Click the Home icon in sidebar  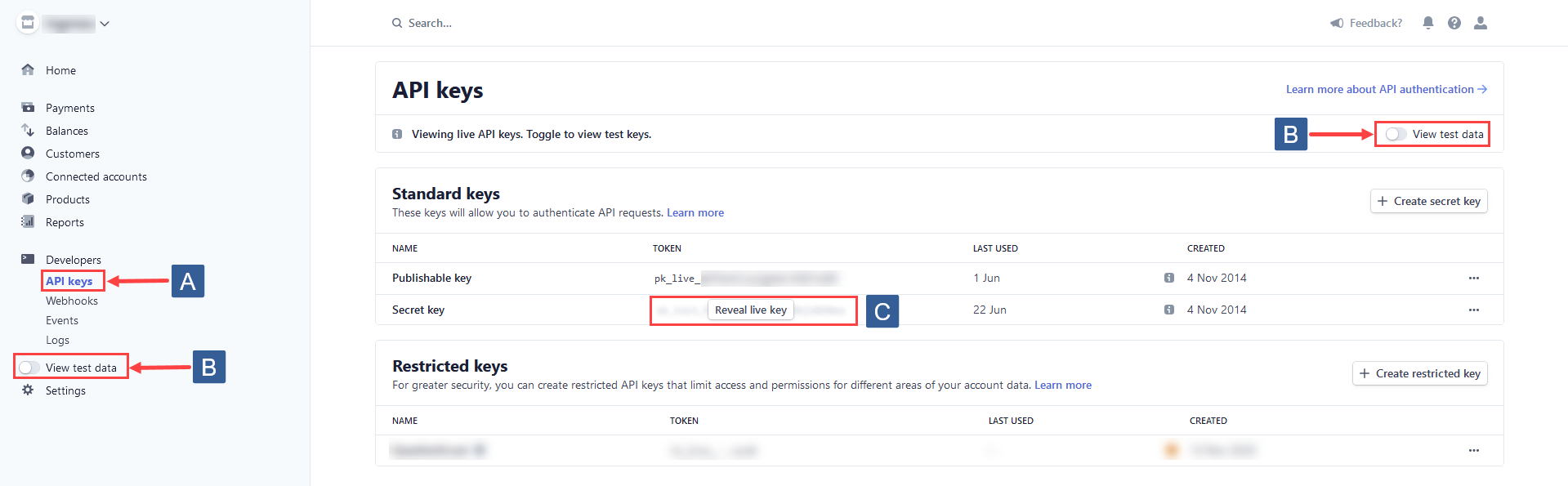(28, 69)
